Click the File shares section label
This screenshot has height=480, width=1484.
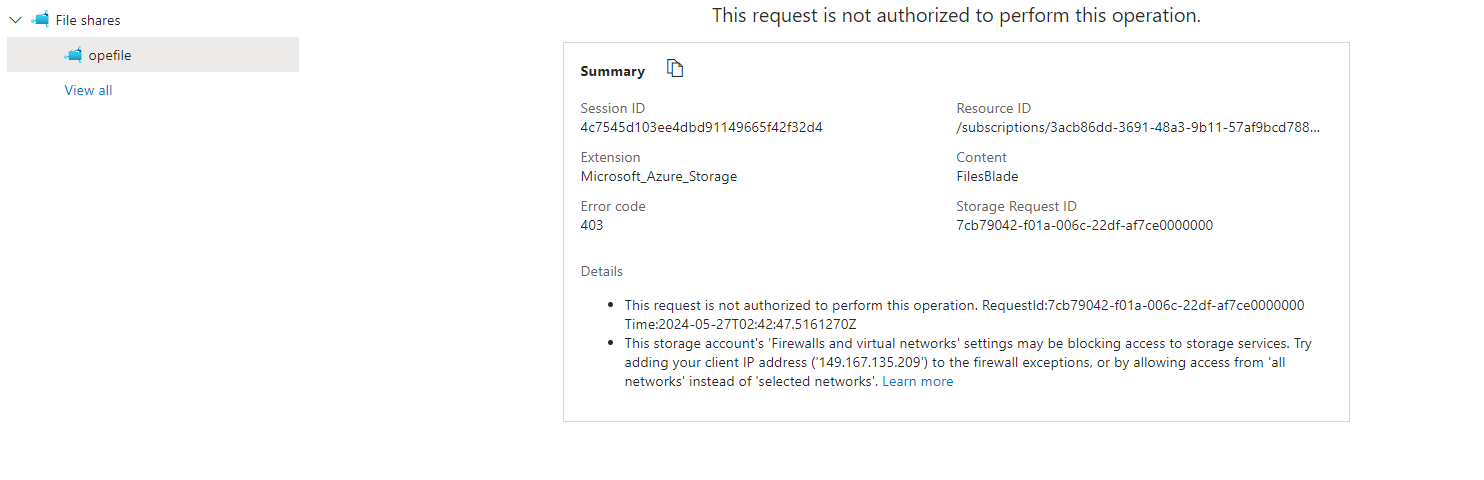pyautogui.click(x=88, y=20)
